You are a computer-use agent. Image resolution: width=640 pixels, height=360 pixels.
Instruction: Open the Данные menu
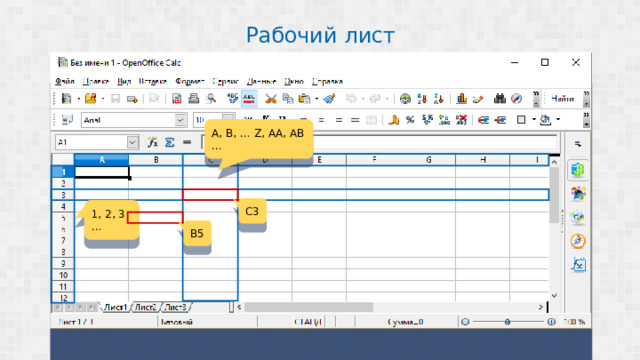[262, 81]
